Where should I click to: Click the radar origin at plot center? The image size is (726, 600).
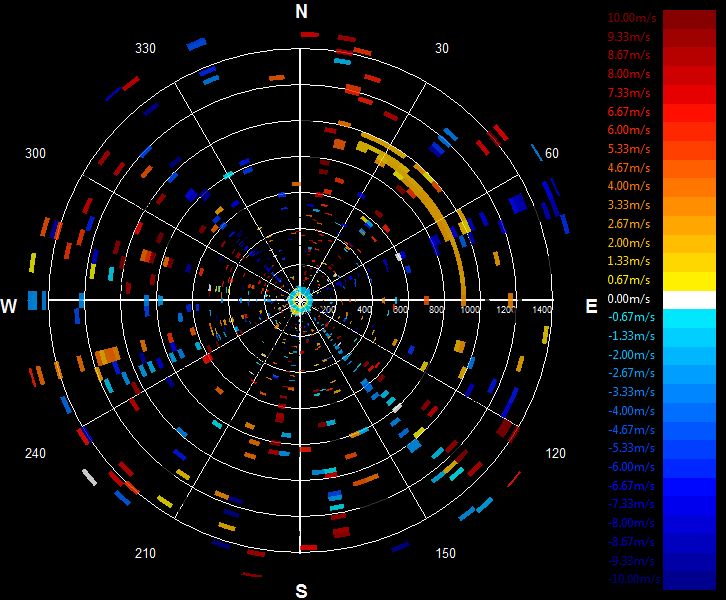(300, 300)
